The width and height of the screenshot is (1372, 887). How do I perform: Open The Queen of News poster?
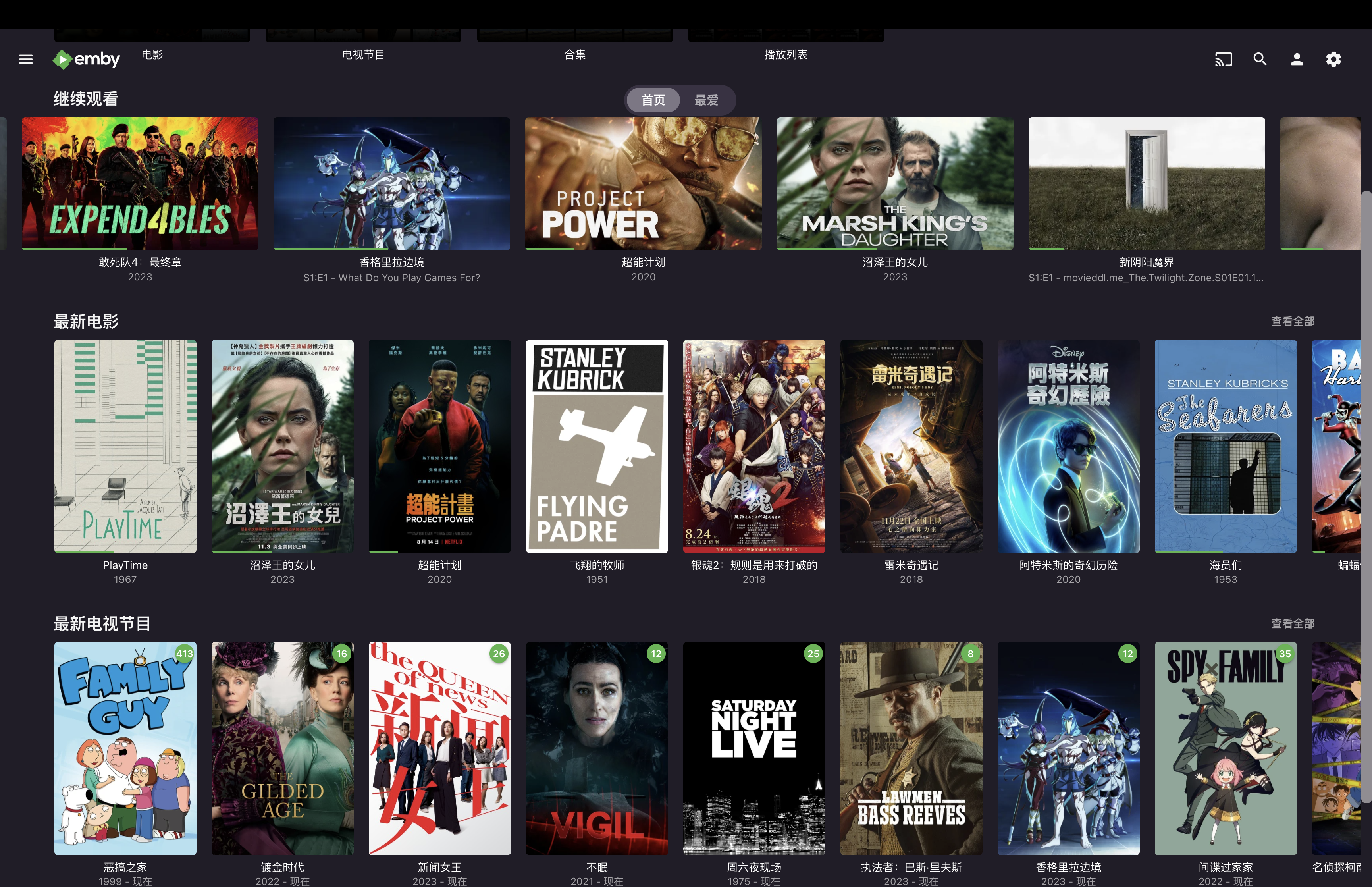(x=440, y=749)
